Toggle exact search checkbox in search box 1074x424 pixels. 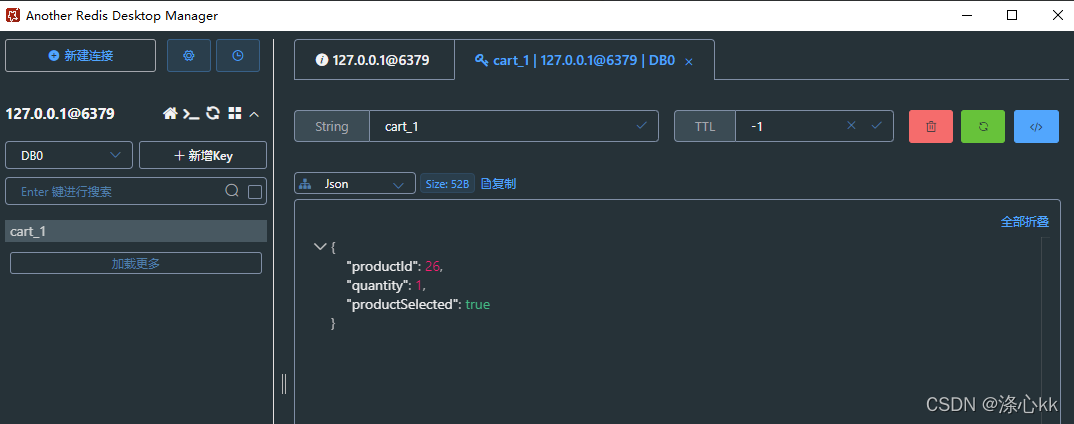click(x=255, y=192)
